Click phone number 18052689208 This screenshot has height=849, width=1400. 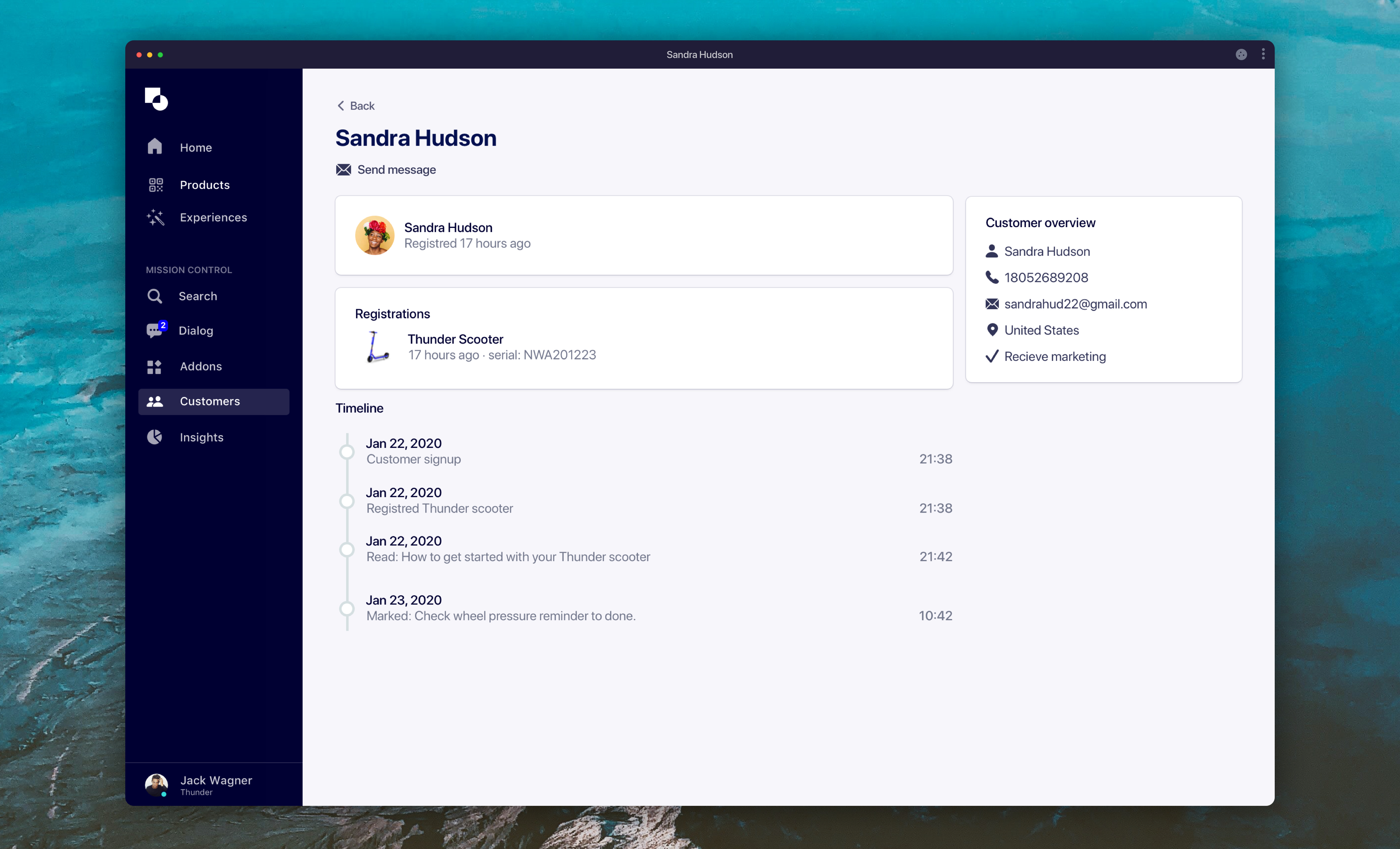(x=1046, y=278)
